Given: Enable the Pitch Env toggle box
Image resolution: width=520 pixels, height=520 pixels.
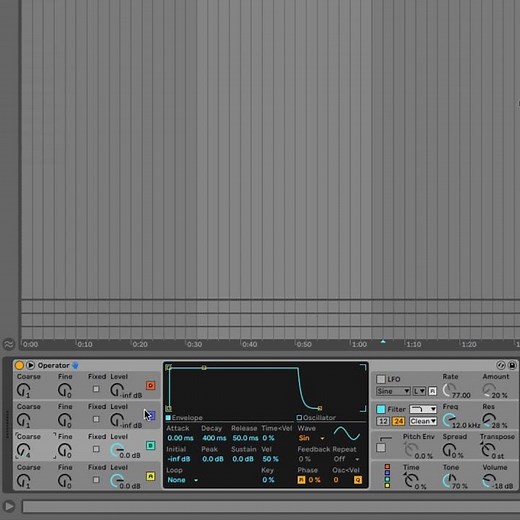Looking at the screenshot, I should (381, 448).
